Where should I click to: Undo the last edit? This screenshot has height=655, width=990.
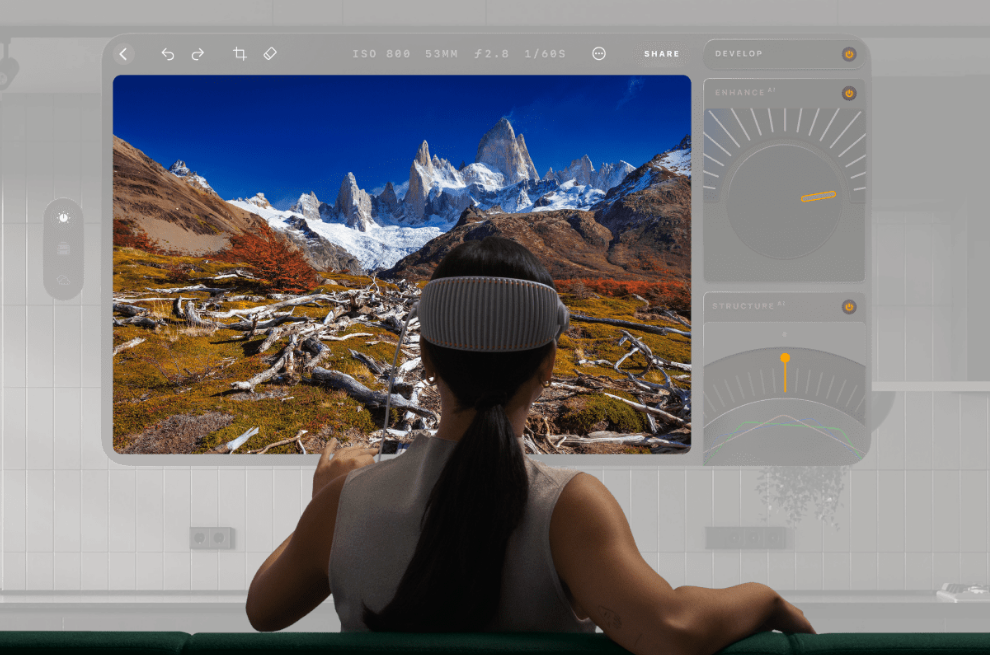167,54
